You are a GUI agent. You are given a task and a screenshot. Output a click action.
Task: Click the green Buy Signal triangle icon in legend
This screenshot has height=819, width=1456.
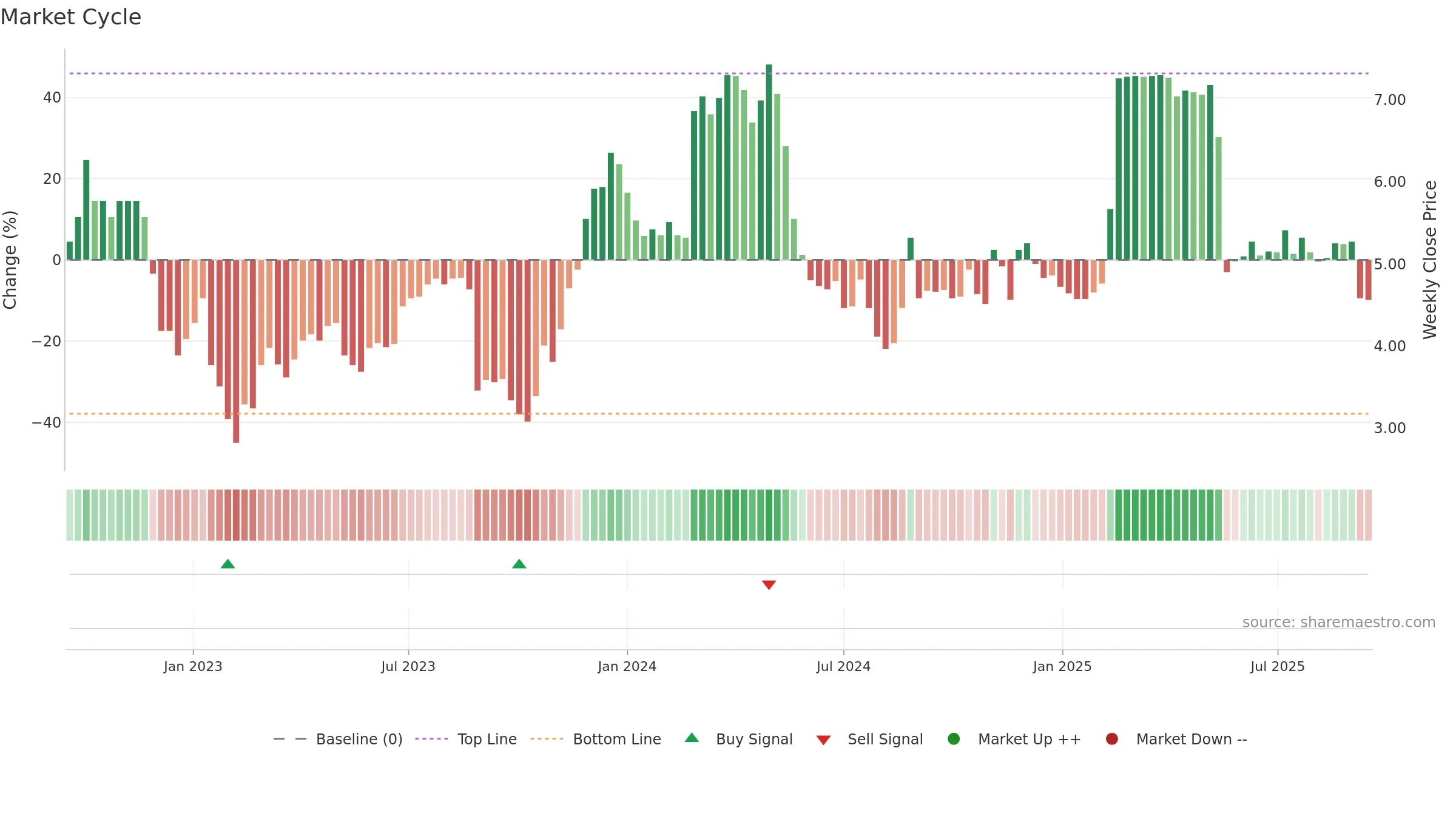click(692, 738)
